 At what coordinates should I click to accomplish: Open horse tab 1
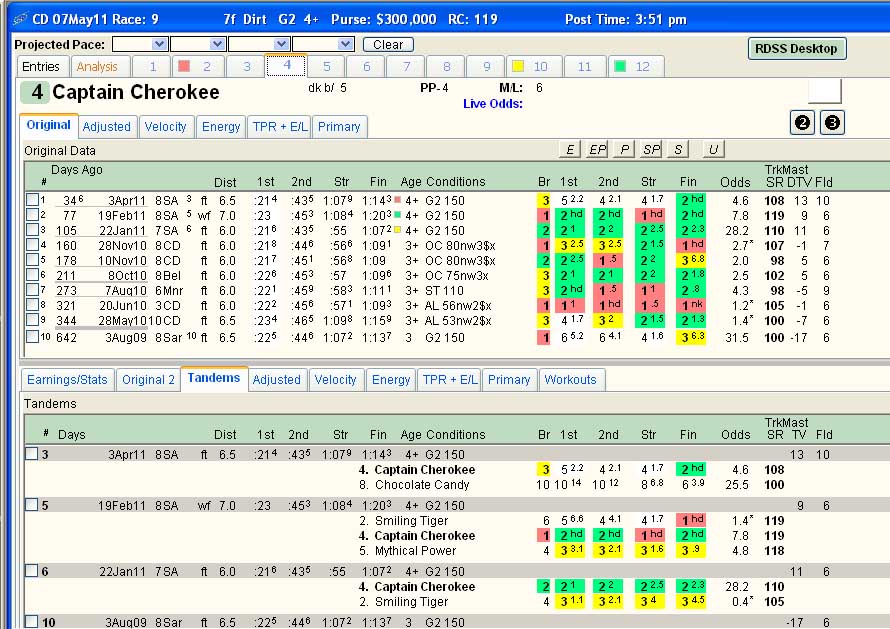(152, 66)
